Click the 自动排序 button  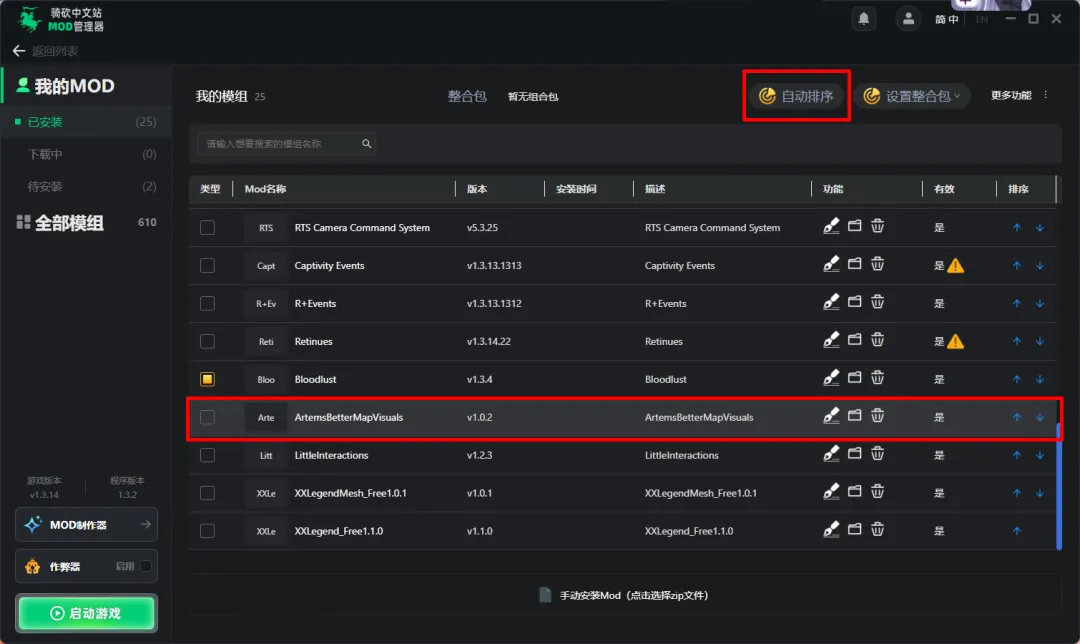tap(796, 96)
